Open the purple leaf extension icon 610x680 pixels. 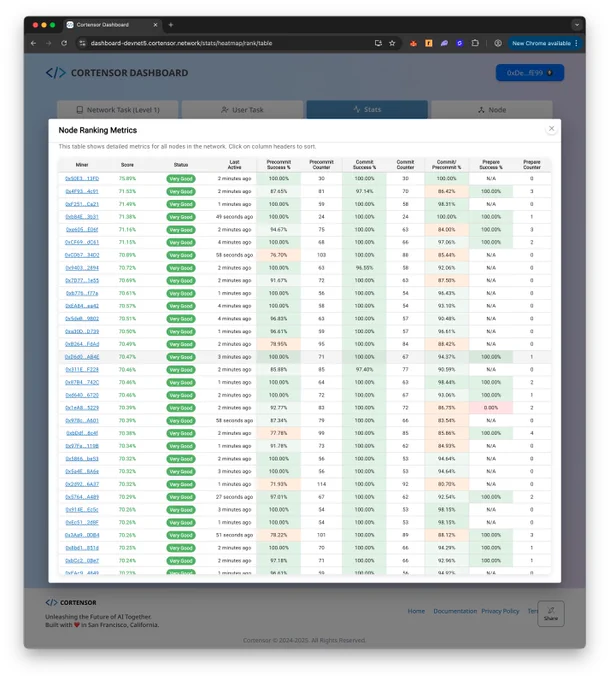444,43
